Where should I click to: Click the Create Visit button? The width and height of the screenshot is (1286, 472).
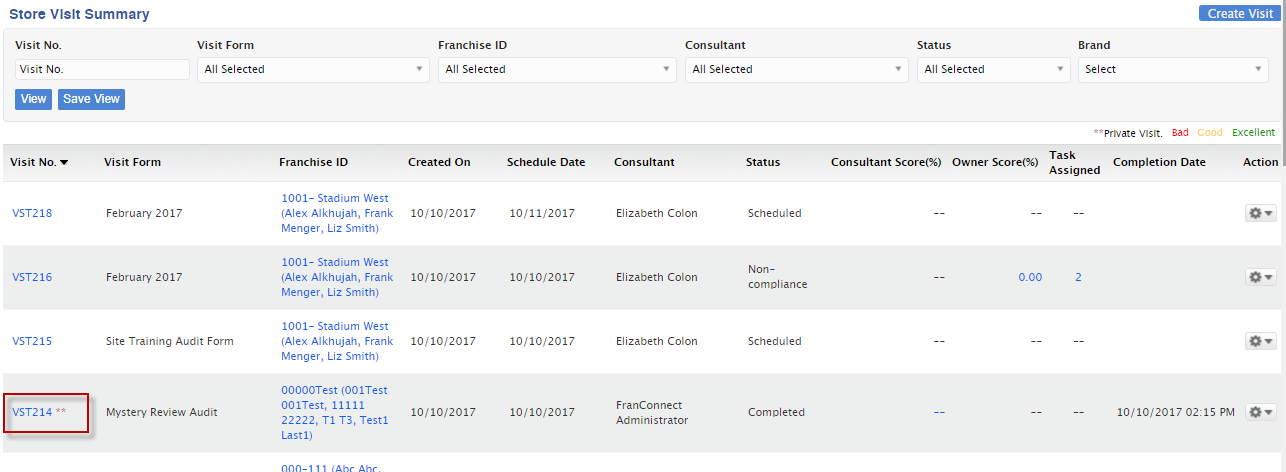[1240, 13]
